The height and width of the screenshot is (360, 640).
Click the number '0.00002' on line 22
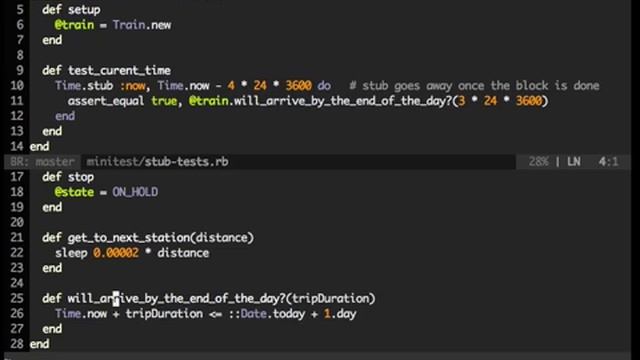pos(116,253)
